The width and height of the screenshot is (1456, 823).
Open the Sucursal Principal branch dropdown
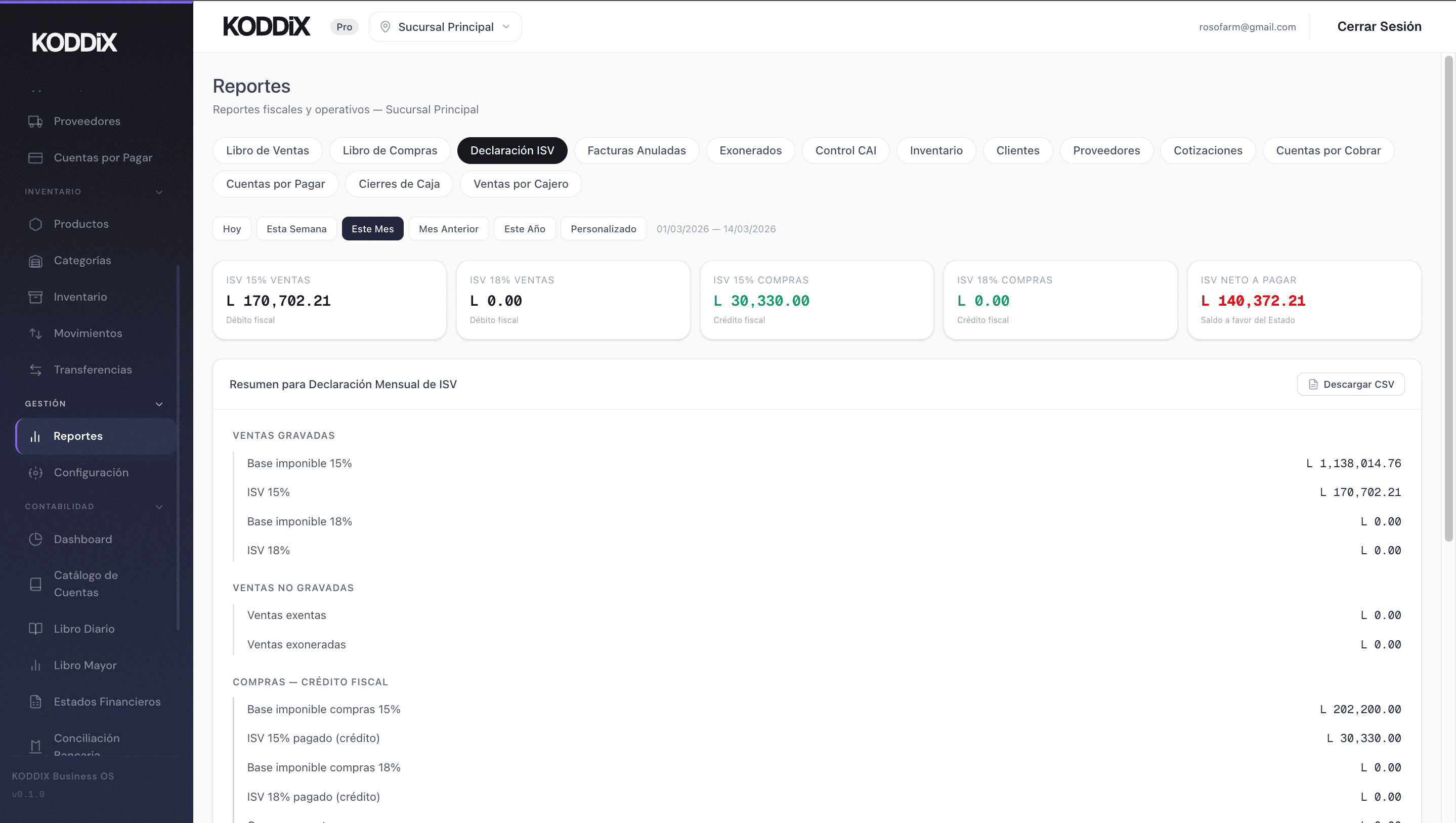pos(445,27)
